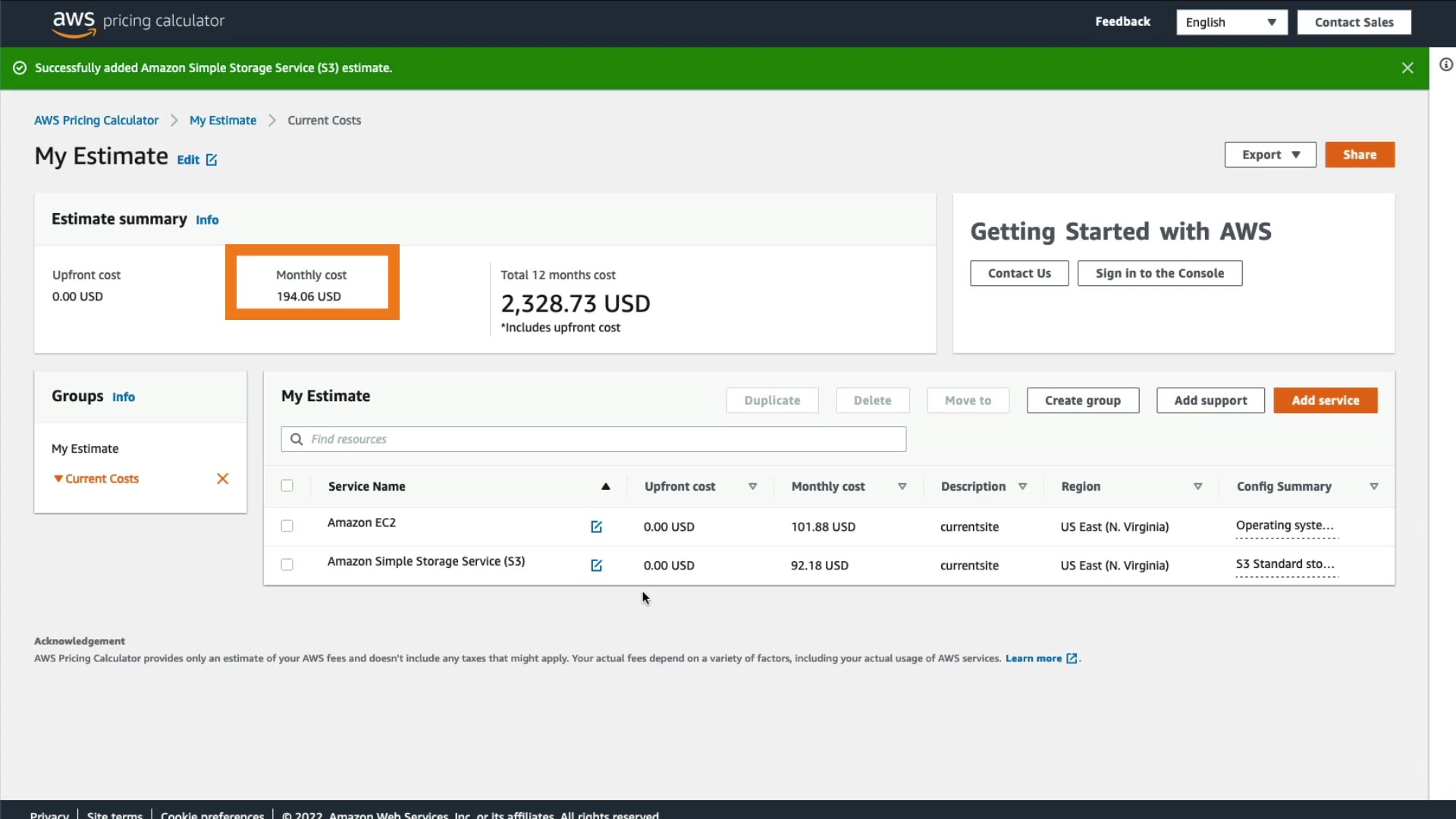Click the Find resources search field

click(x=593, y=439)
